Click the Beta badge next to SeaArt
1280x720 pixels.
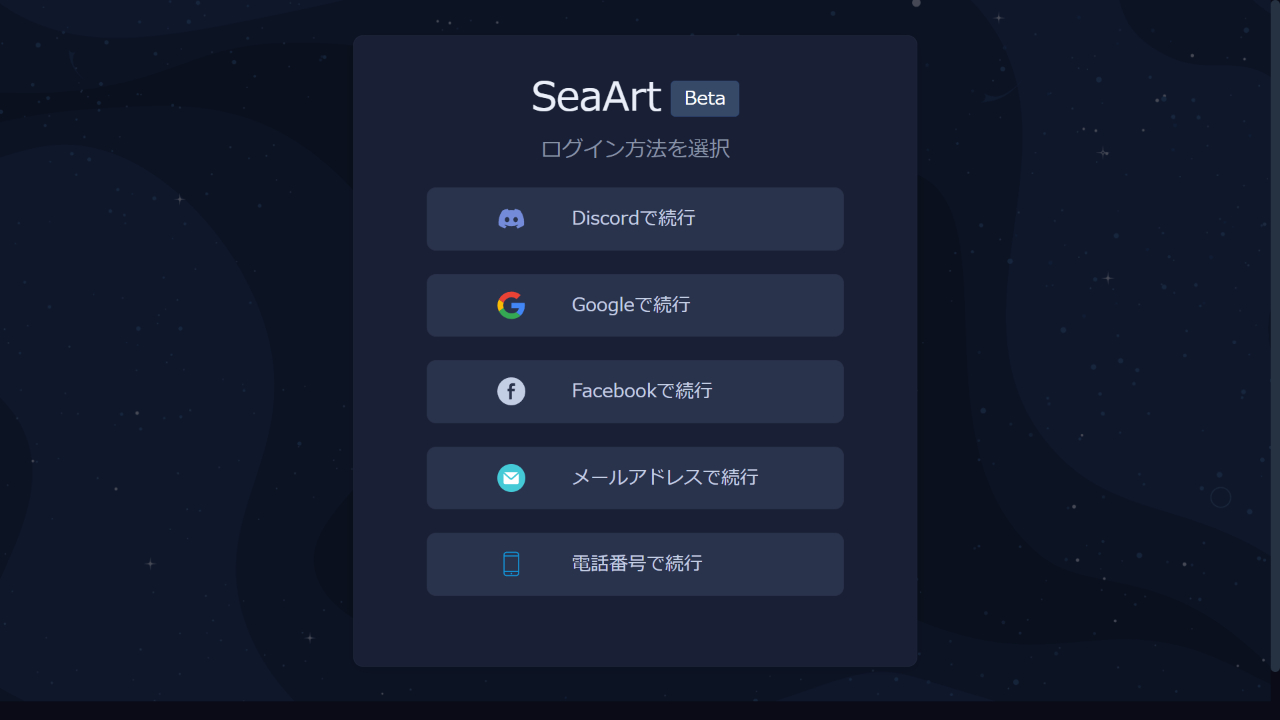[705, 99]
